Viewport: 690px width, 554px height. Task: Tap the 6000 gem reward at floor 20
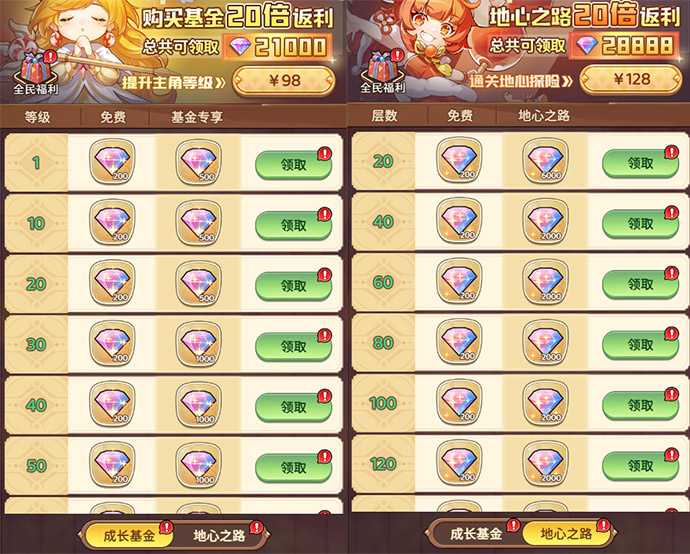545,160
